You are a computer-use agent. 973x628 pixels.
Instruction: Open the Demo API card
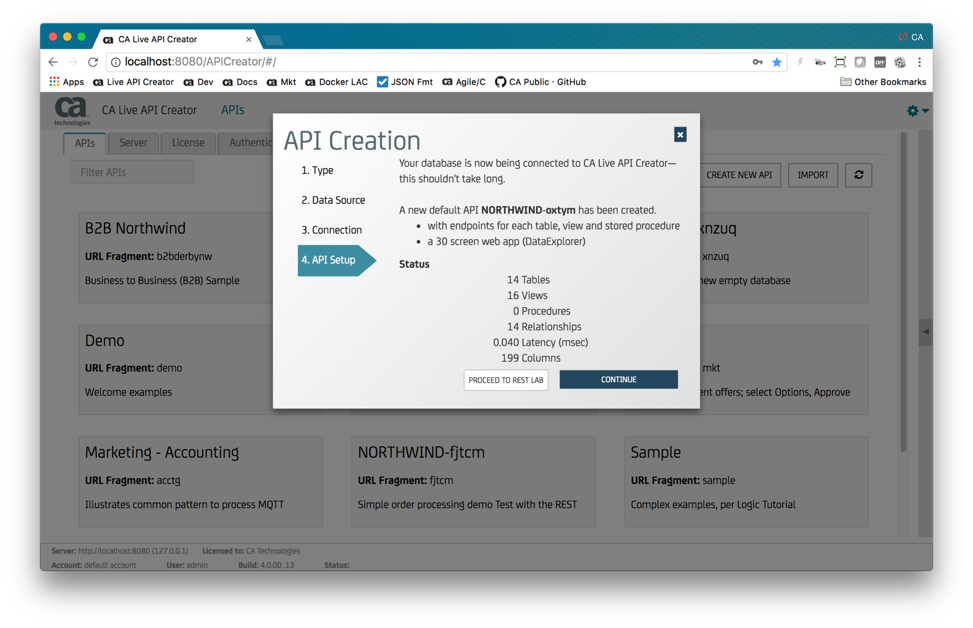point(176,369)
